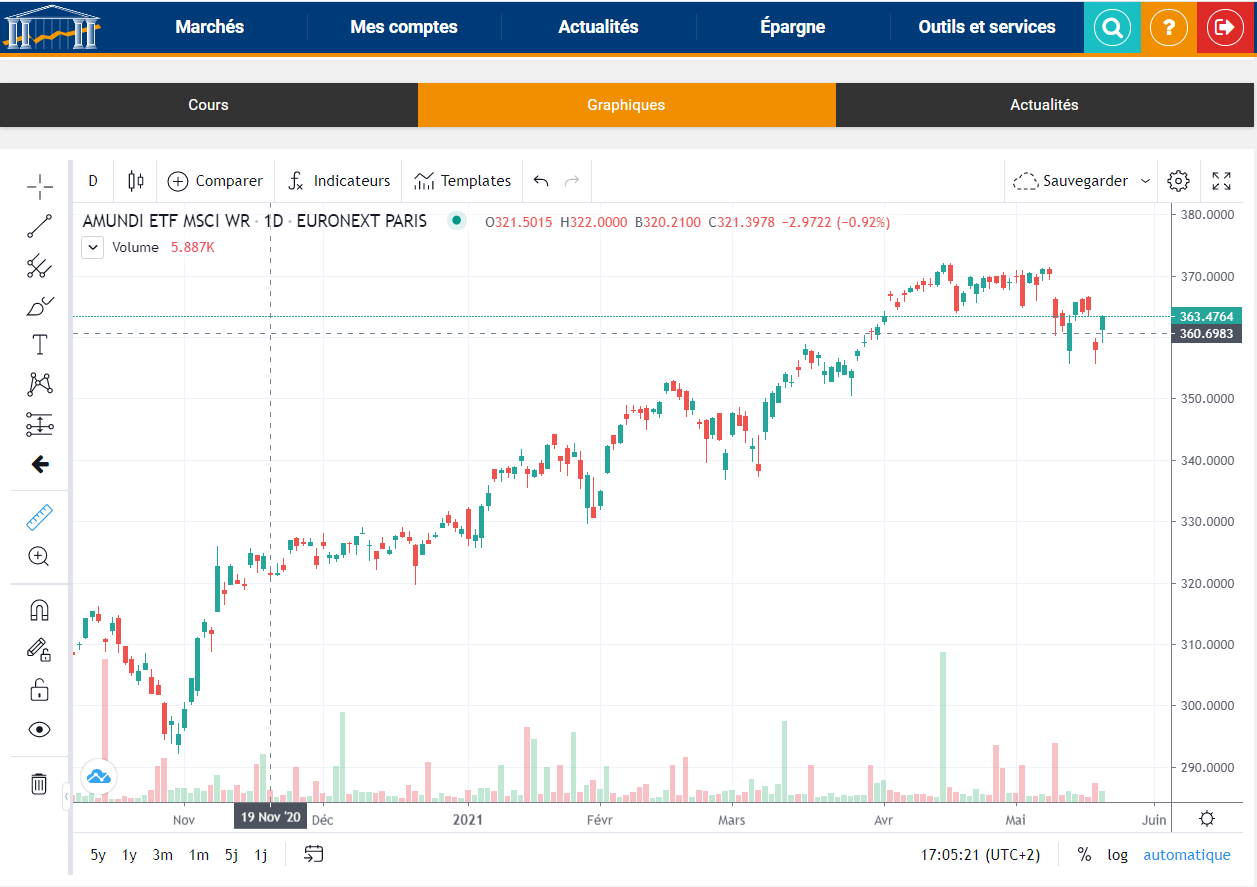Open help question mark button
Screen dimensions: 1257x887
pos(1169,27)
